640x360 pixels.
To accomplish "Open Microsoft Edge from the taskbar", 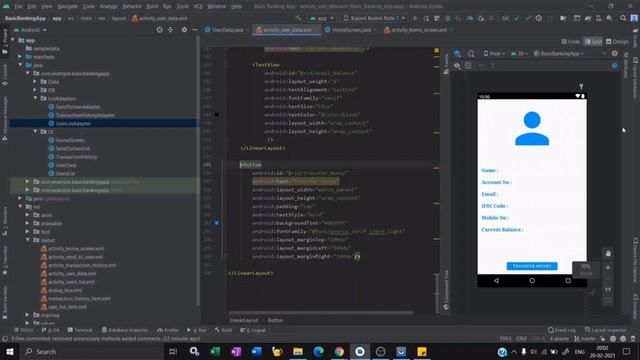I will 318,351.
